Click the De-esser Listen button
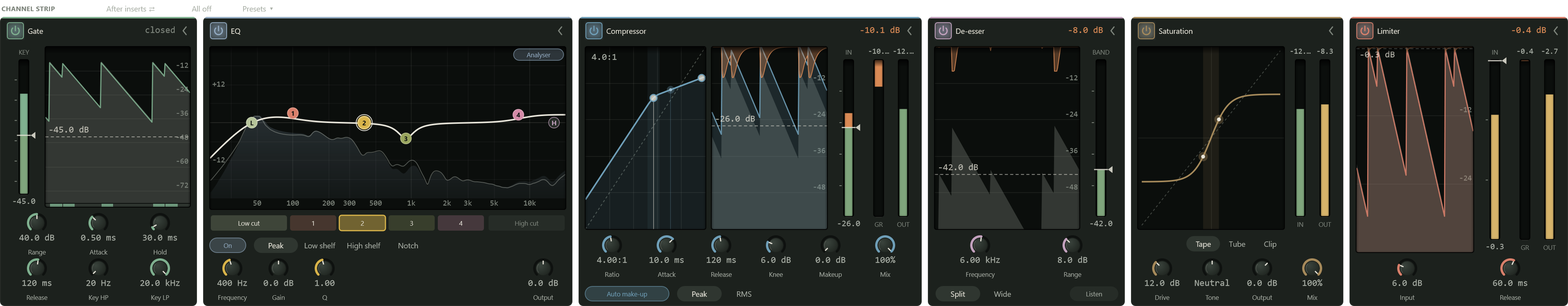The width and height of the screenshot is (1568, 306). 1094,294
